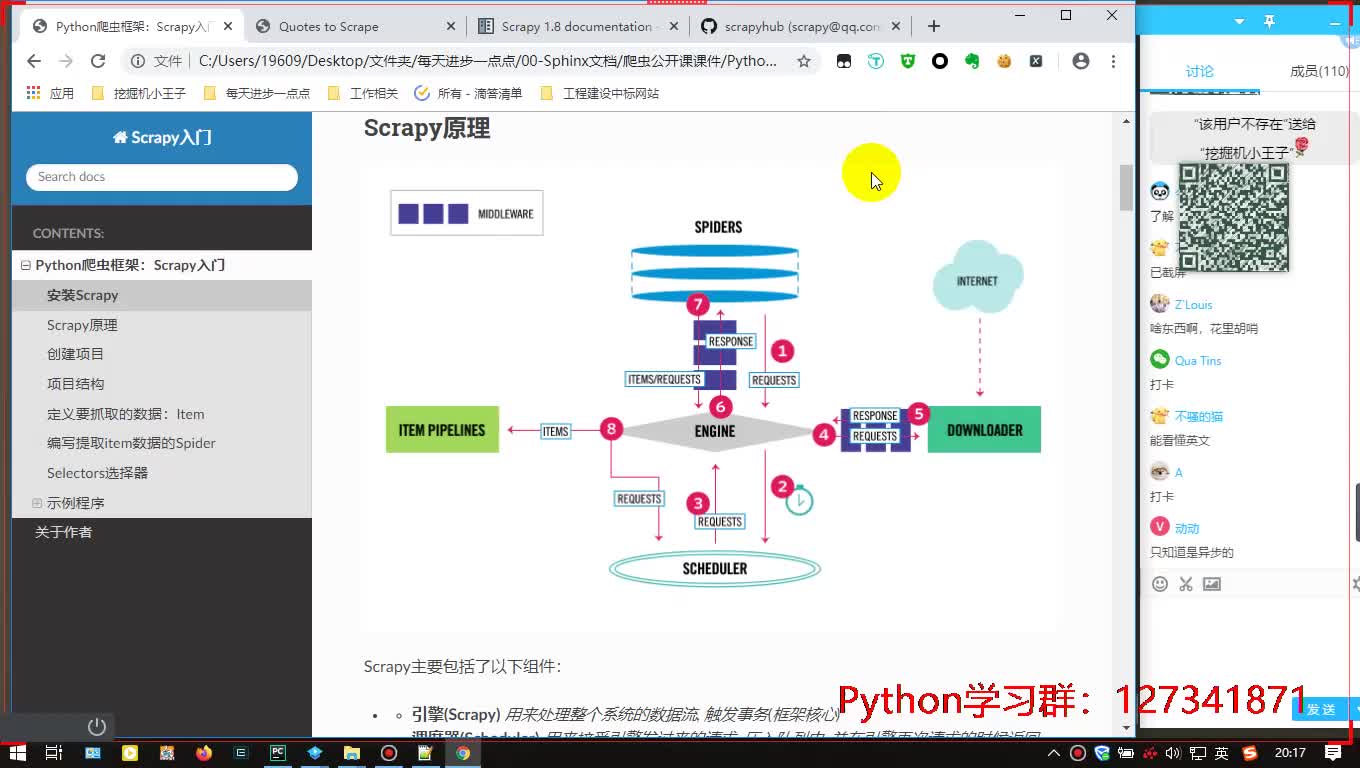Viewport: 1360px width, 768px height.
Task: Click the power button overlay icon
Action: (97, 727)
